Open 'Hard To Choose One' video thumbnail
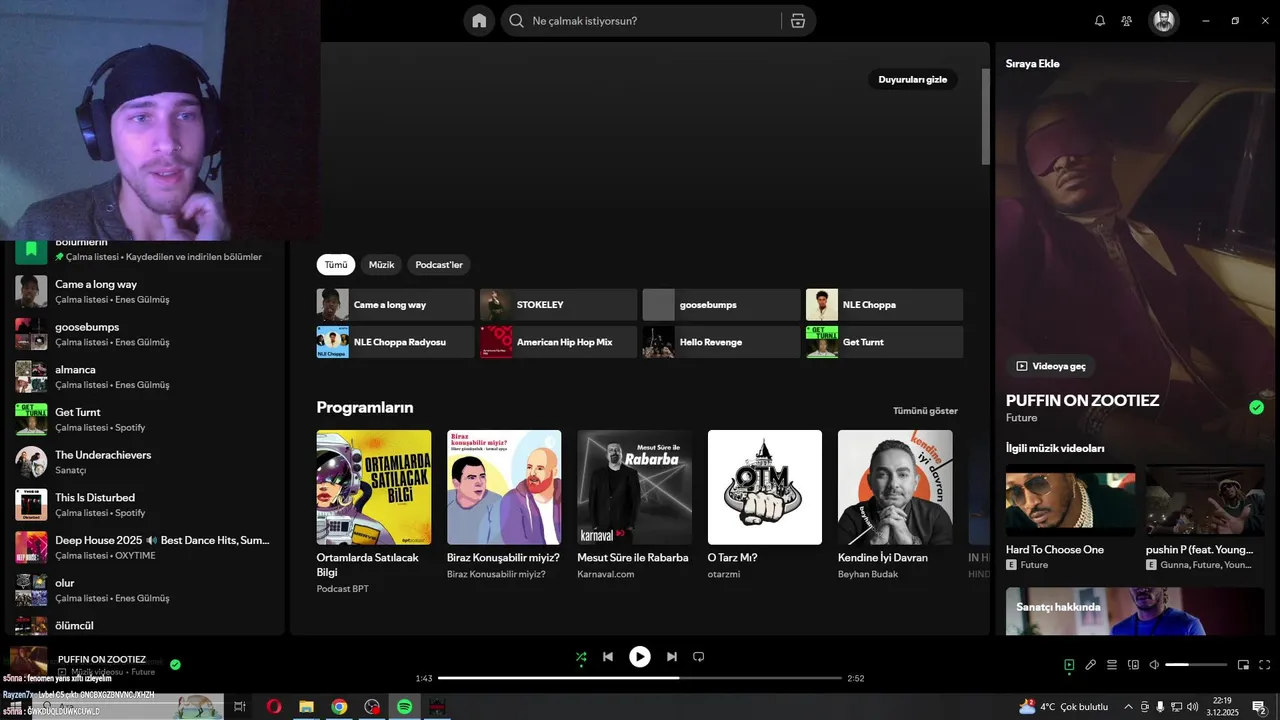Image resolution: width=1280 pixels, height=720 pixels. pos(1070,500)
